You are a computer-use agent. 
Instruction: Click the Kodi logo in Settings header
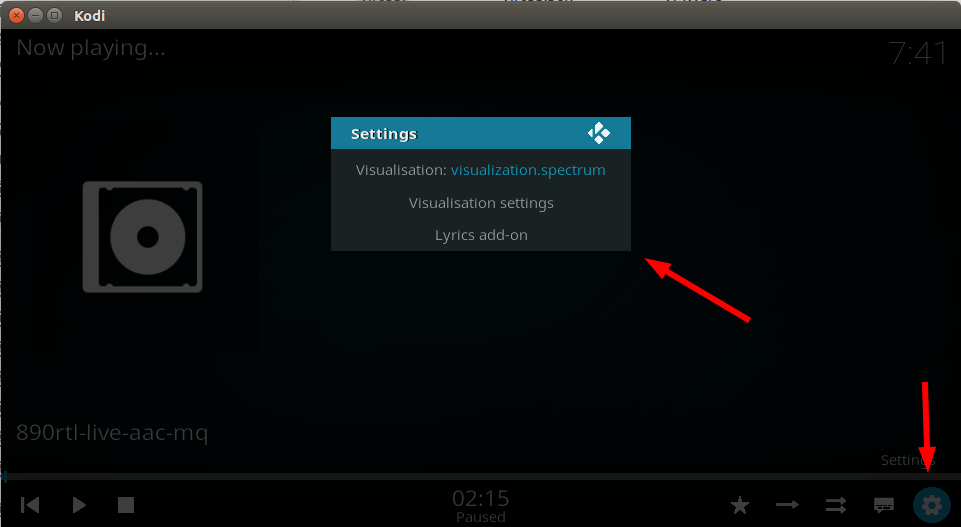tap(598, 133)
